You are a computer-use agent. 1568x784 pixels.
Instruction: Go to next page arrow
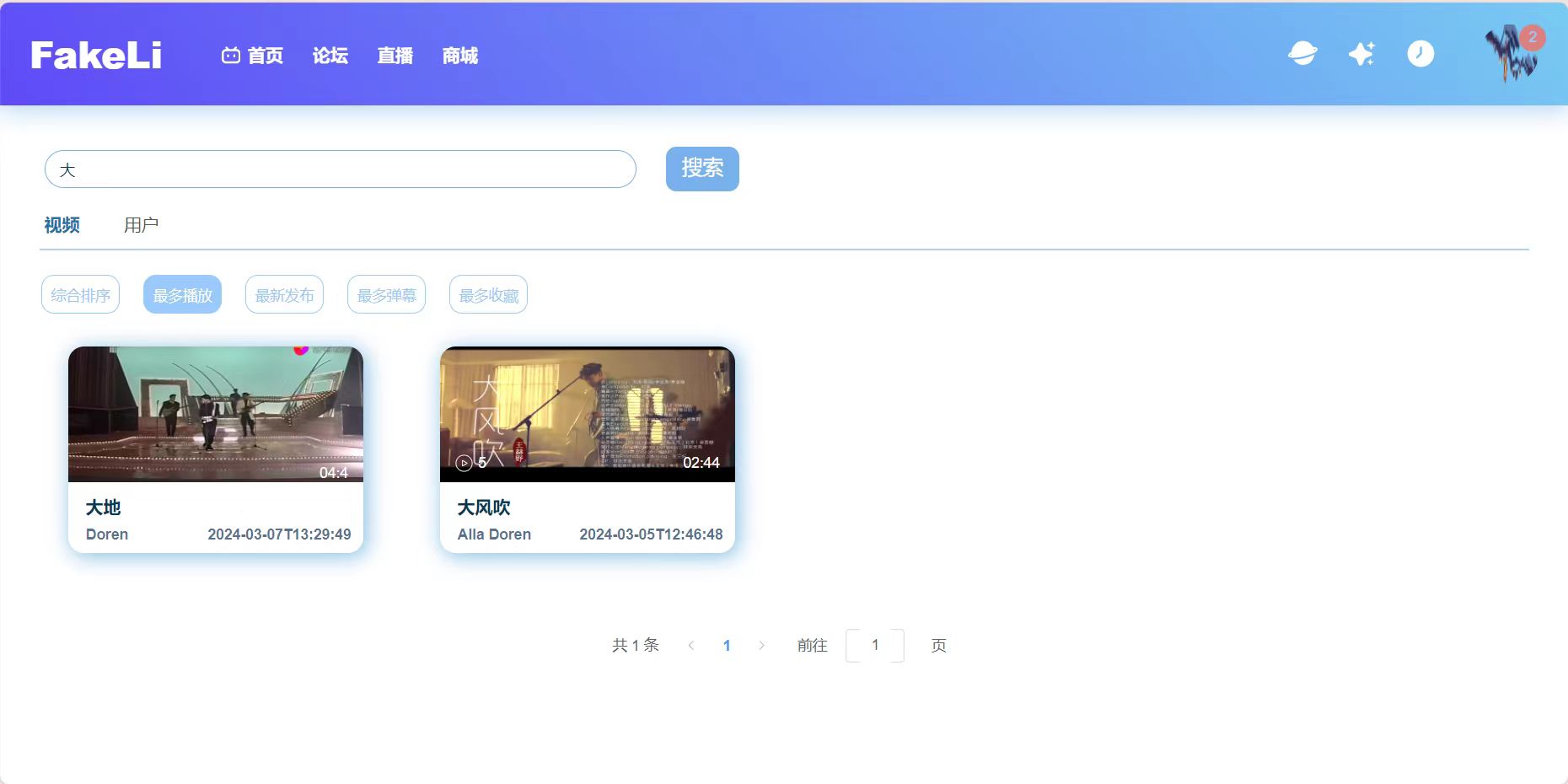click(x=762, y=645)
